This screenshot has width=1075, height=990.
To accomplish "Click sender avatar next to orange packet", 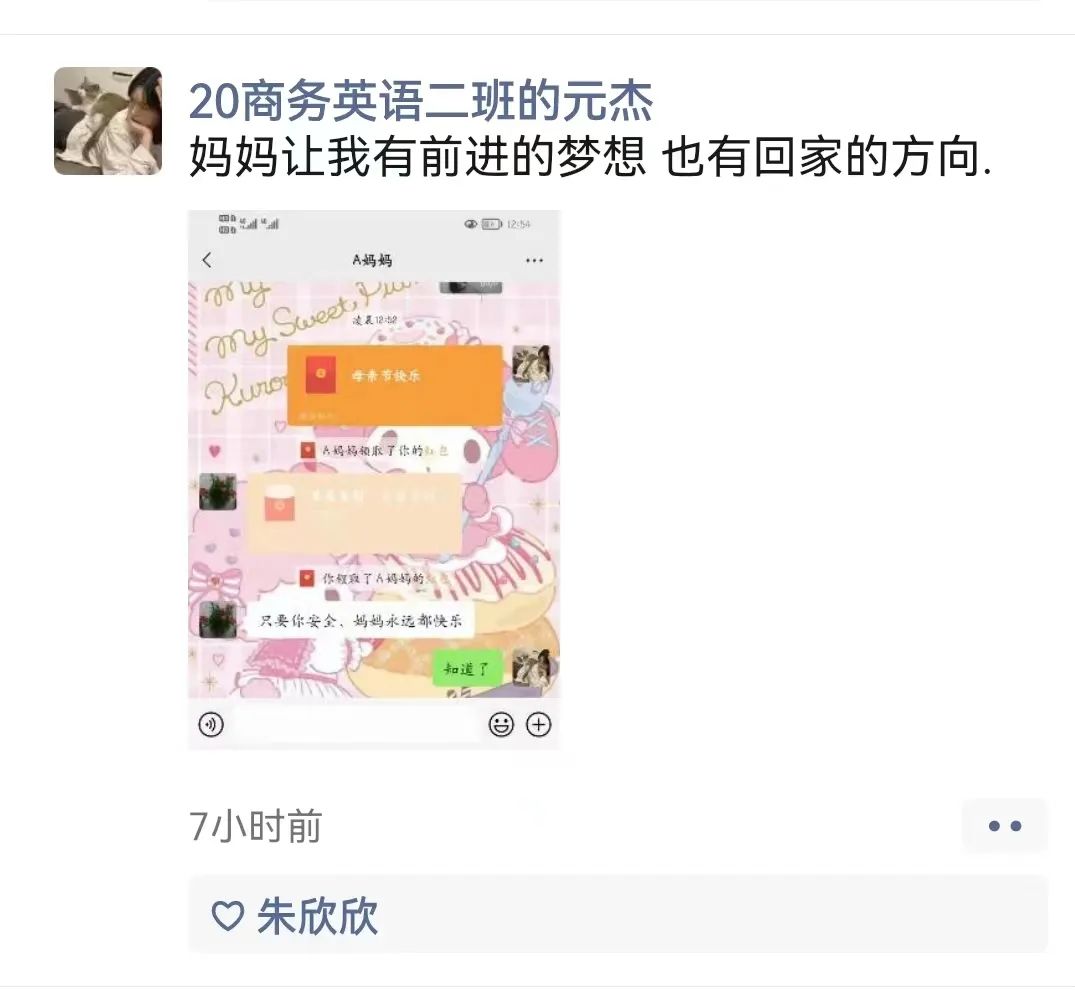I will pyautogui.click(x=531, y=364).
